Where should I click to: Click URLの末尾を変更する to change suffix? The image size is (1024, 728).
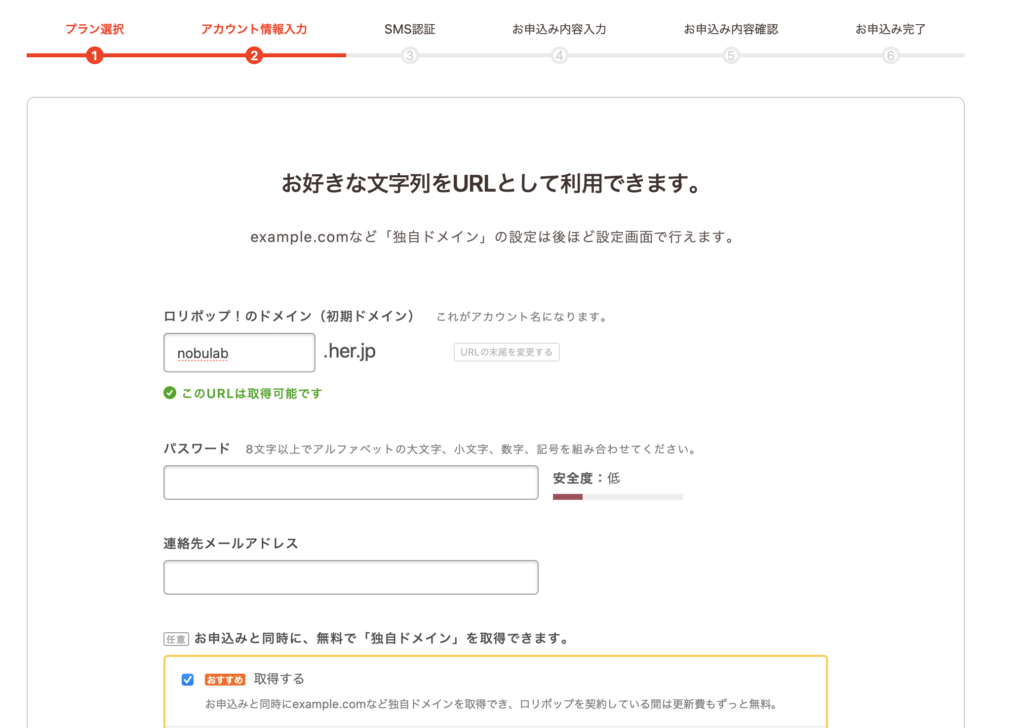506,352
